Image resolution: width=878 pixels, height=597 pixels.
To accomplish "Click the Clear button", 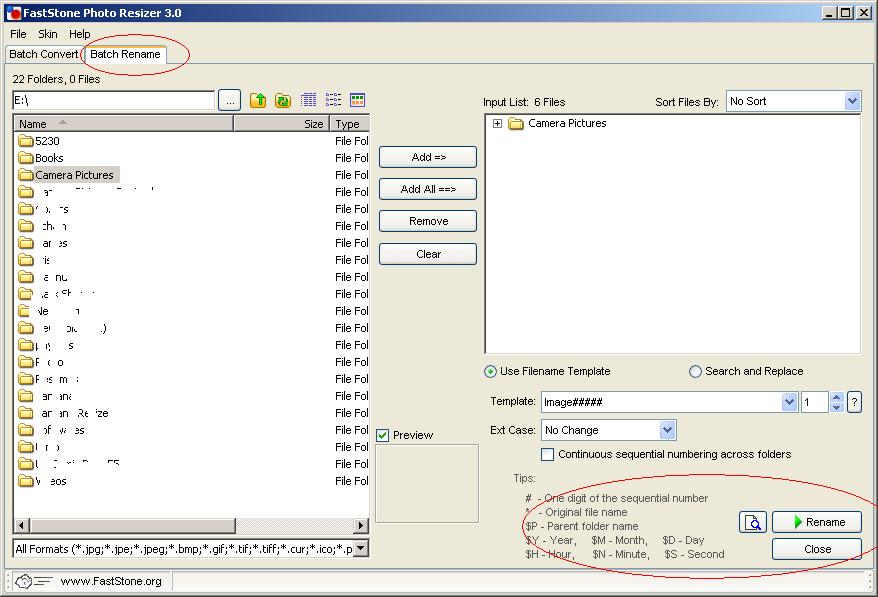I will [428, 254].
